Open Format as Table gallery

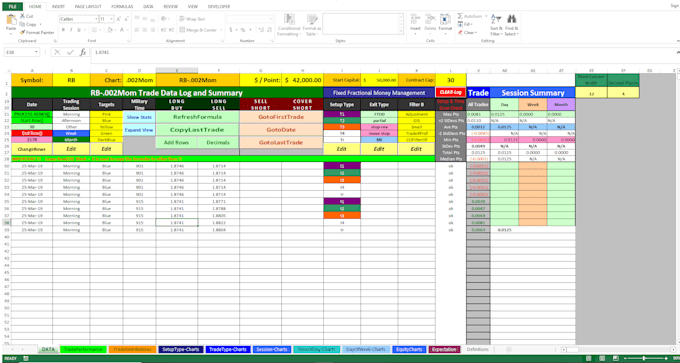point(312,25)
